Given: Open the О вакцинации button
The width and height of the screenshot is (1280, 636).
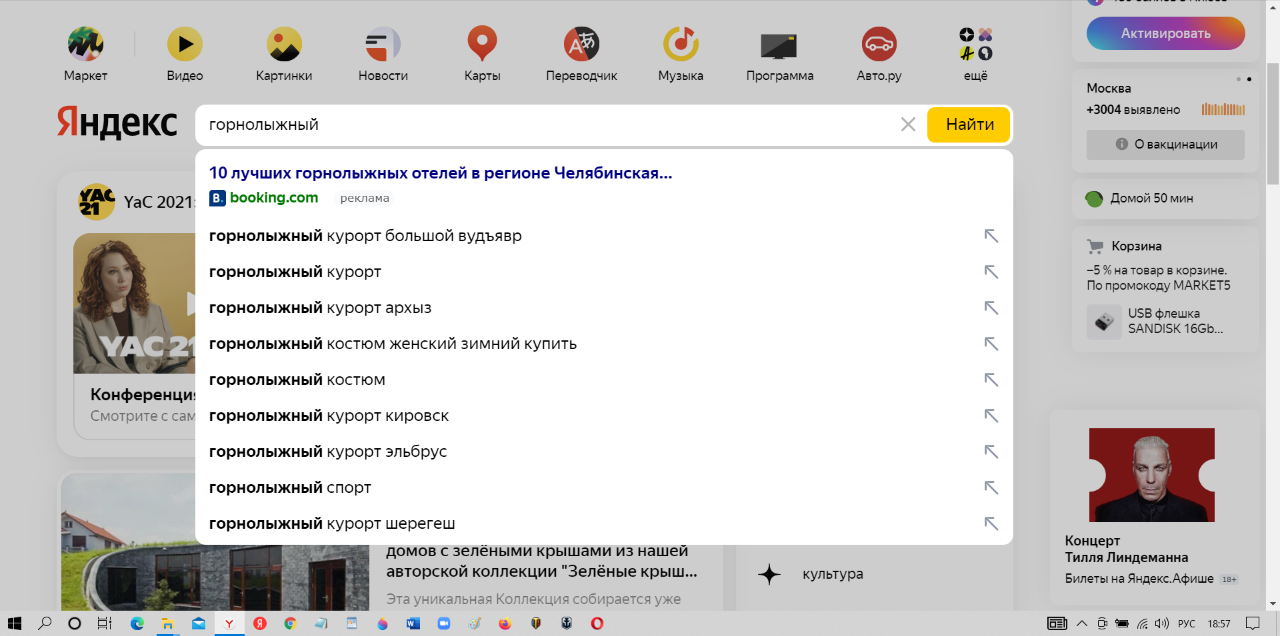Looking at the screenshot, I should [1165, 144].
